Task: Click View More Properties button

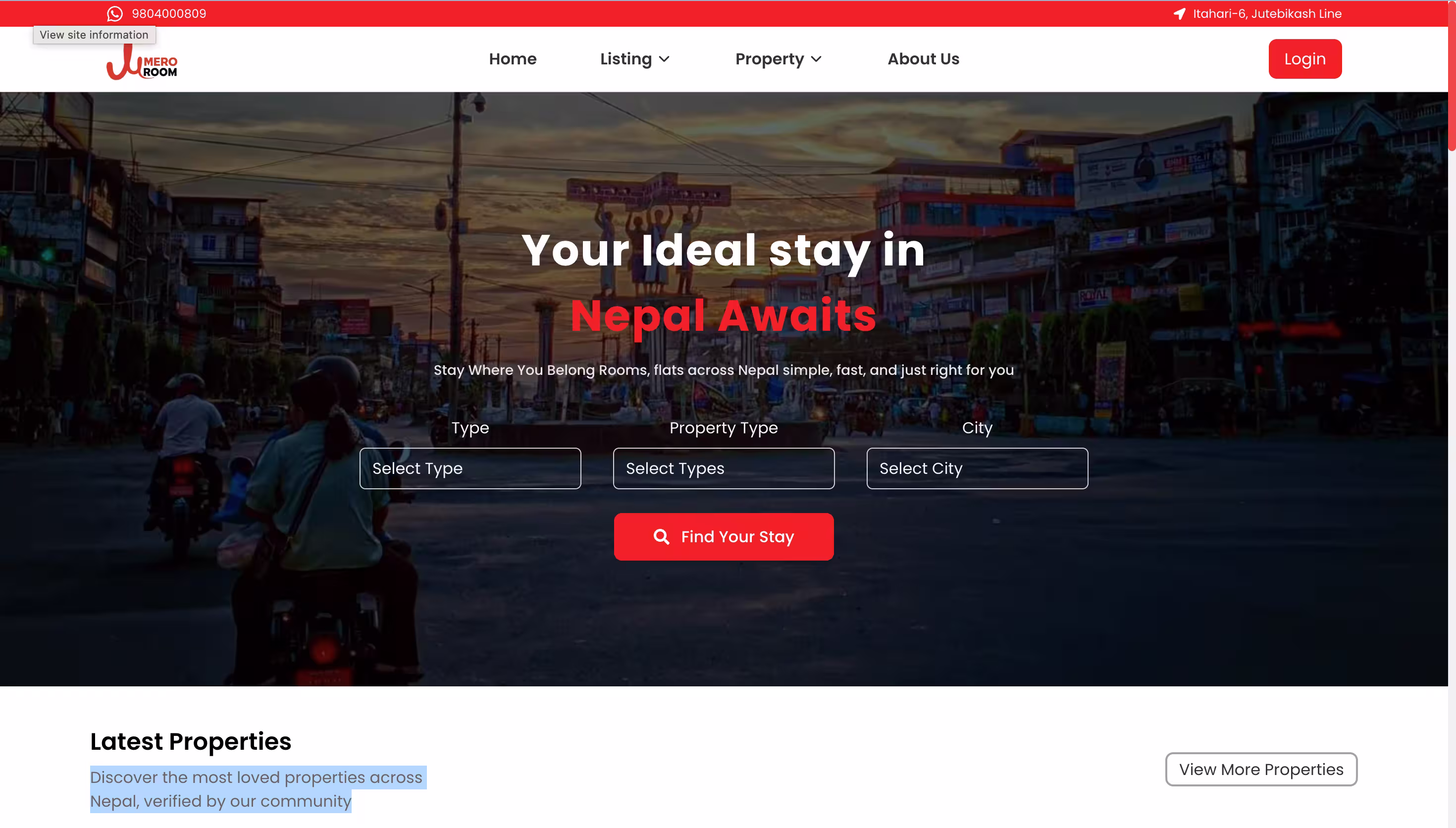Action: click(1261, 769)
